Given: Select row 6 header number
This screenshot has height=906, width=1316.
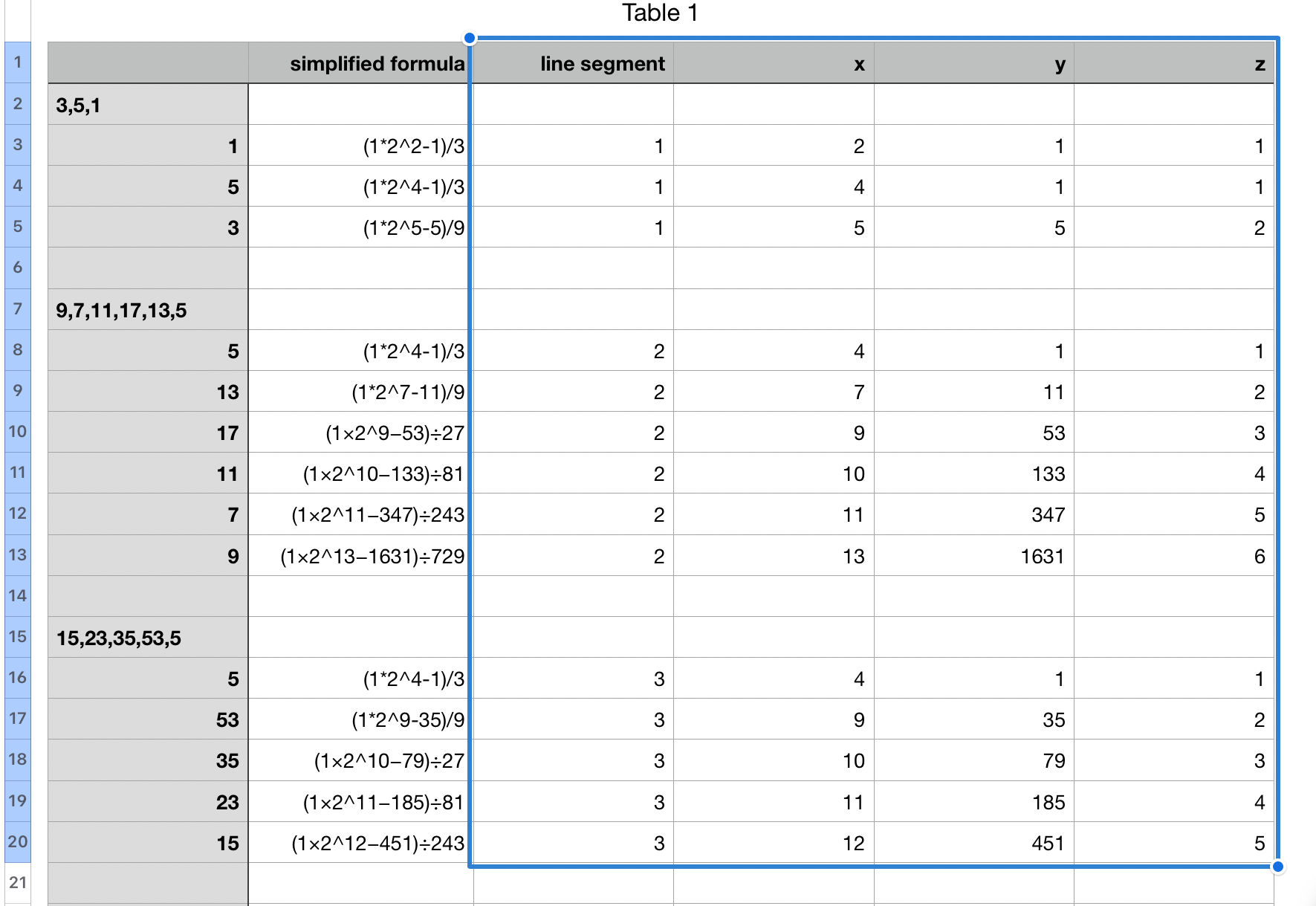Looking at the screenshot, I should pyautogui.click(x=18, y=268).
